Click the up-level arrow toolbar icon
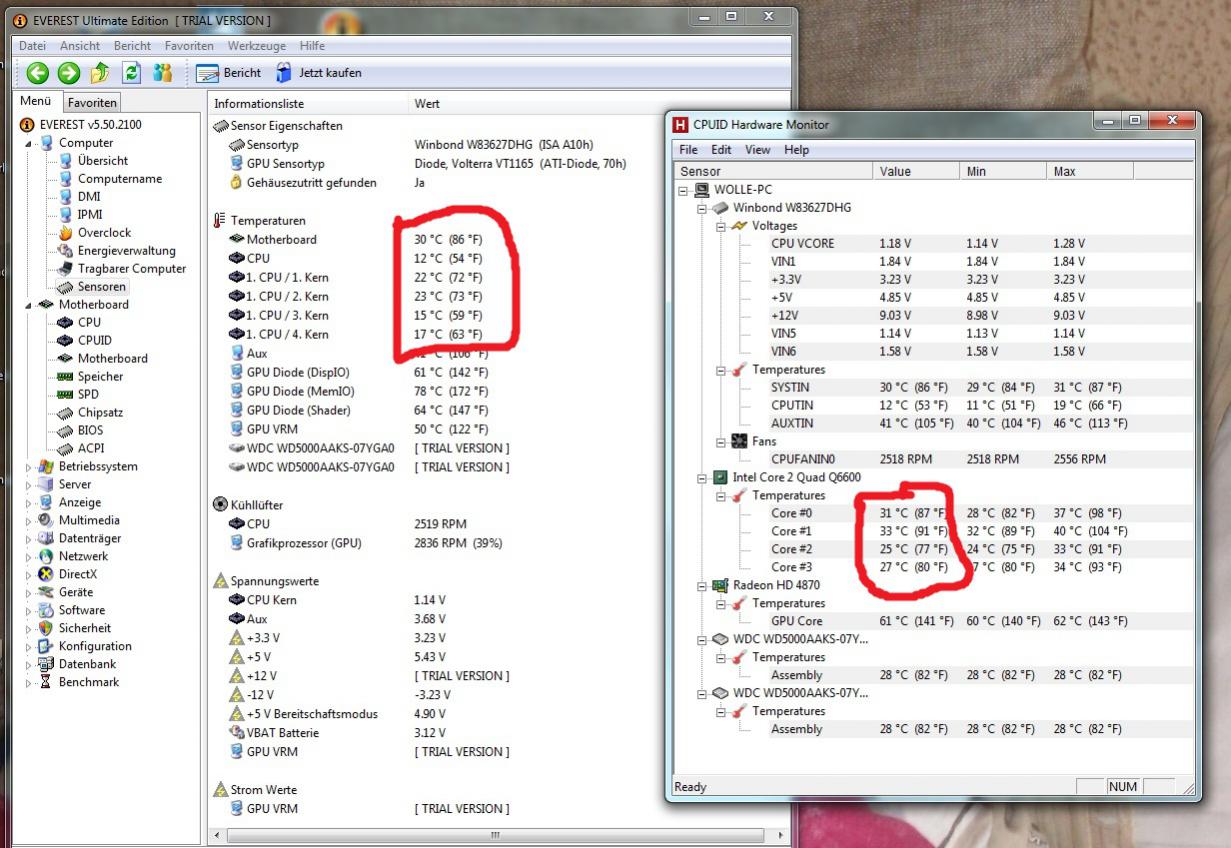This screenshot has height=848, width=1231. [100, 72]
